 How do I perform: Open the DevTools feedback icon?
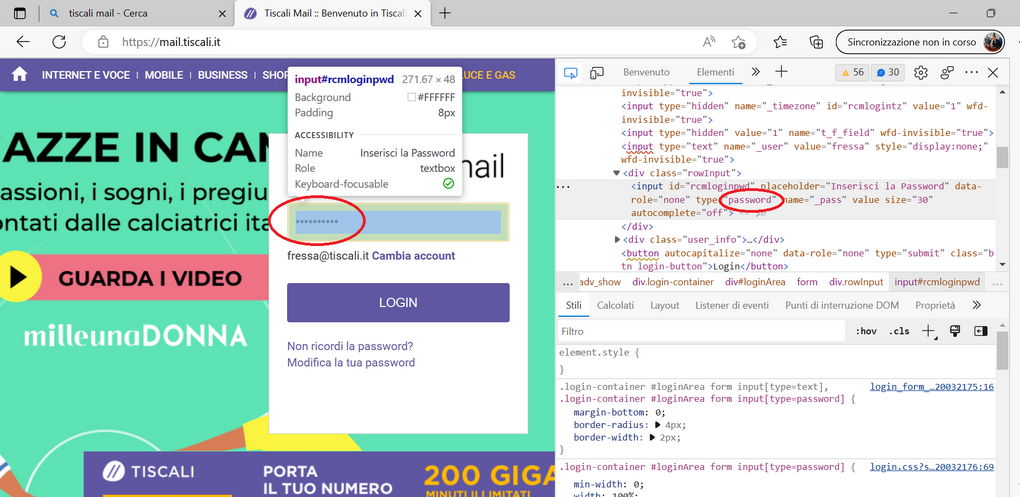click(x=947, y=72)
